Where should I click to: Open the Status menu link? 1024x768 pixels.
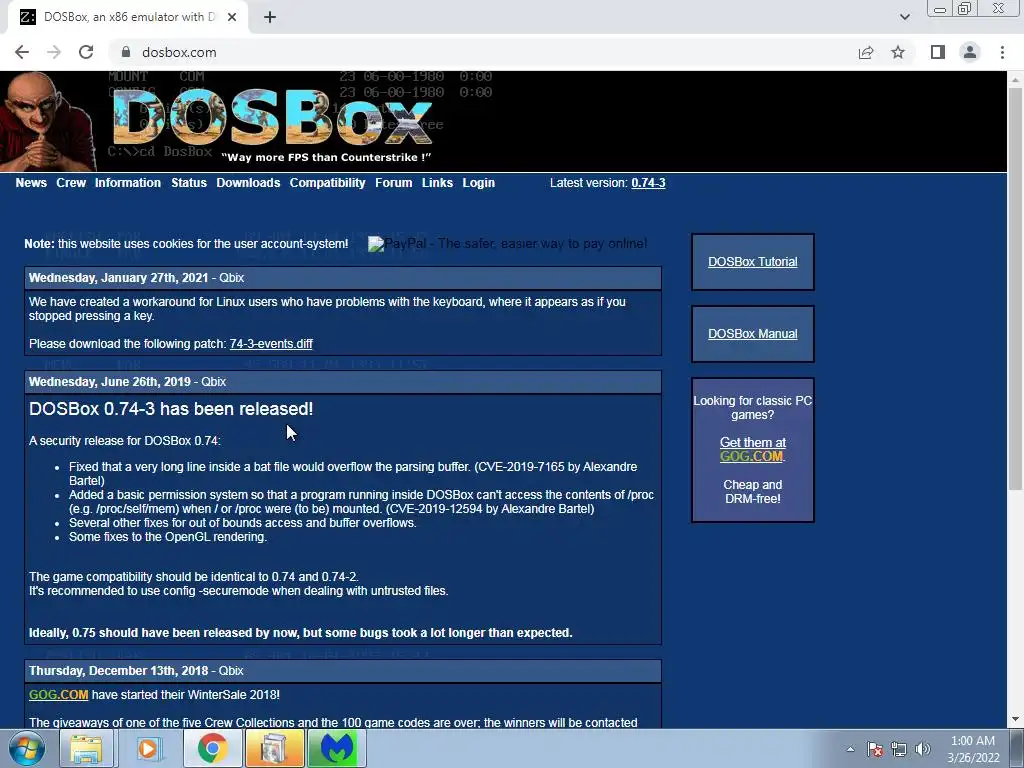(x=189, y=183)
